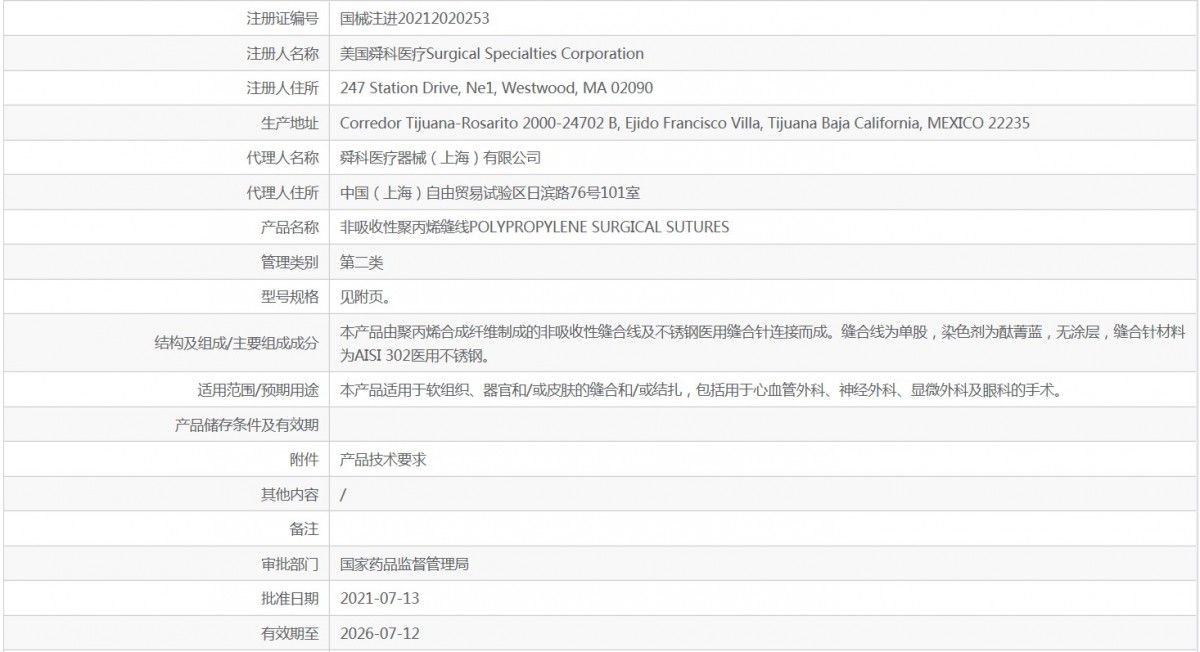
Task: Click POLYPROPYLENE SURGICAL SUTURES product name
Action: 535,227
